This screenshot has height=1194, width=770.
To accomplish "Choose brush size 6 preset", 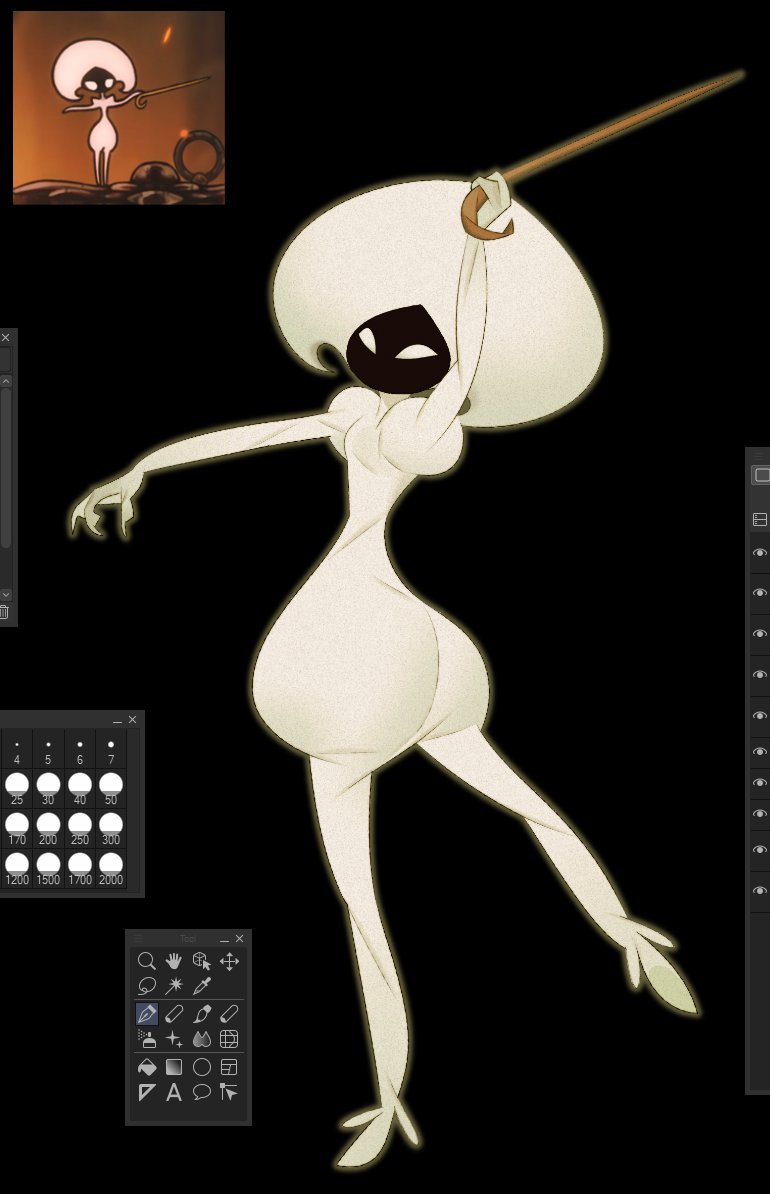I will 79,750.
